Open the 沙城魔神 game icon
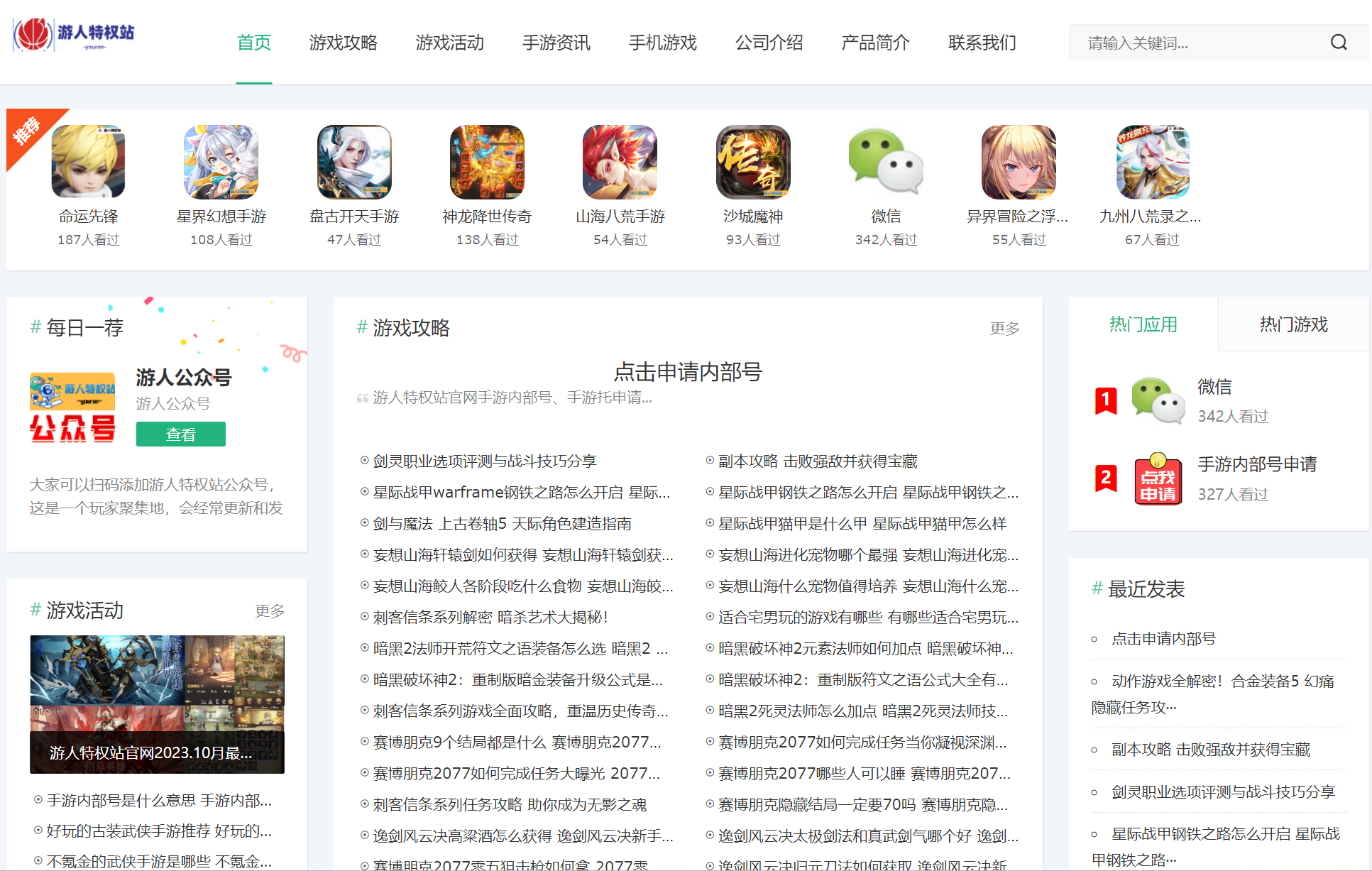The height and width of the screenshot is (871, 1372). pyautogui.click(x=753, y=162)
